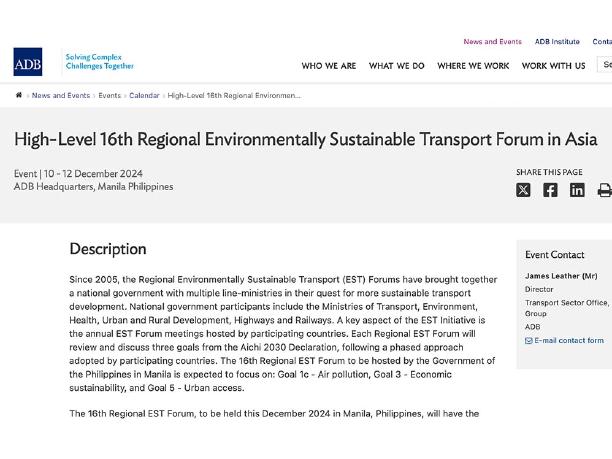Screen dimensions: 612x459
Task: Share this page on Facebook
Action: [x=550, y=190]
